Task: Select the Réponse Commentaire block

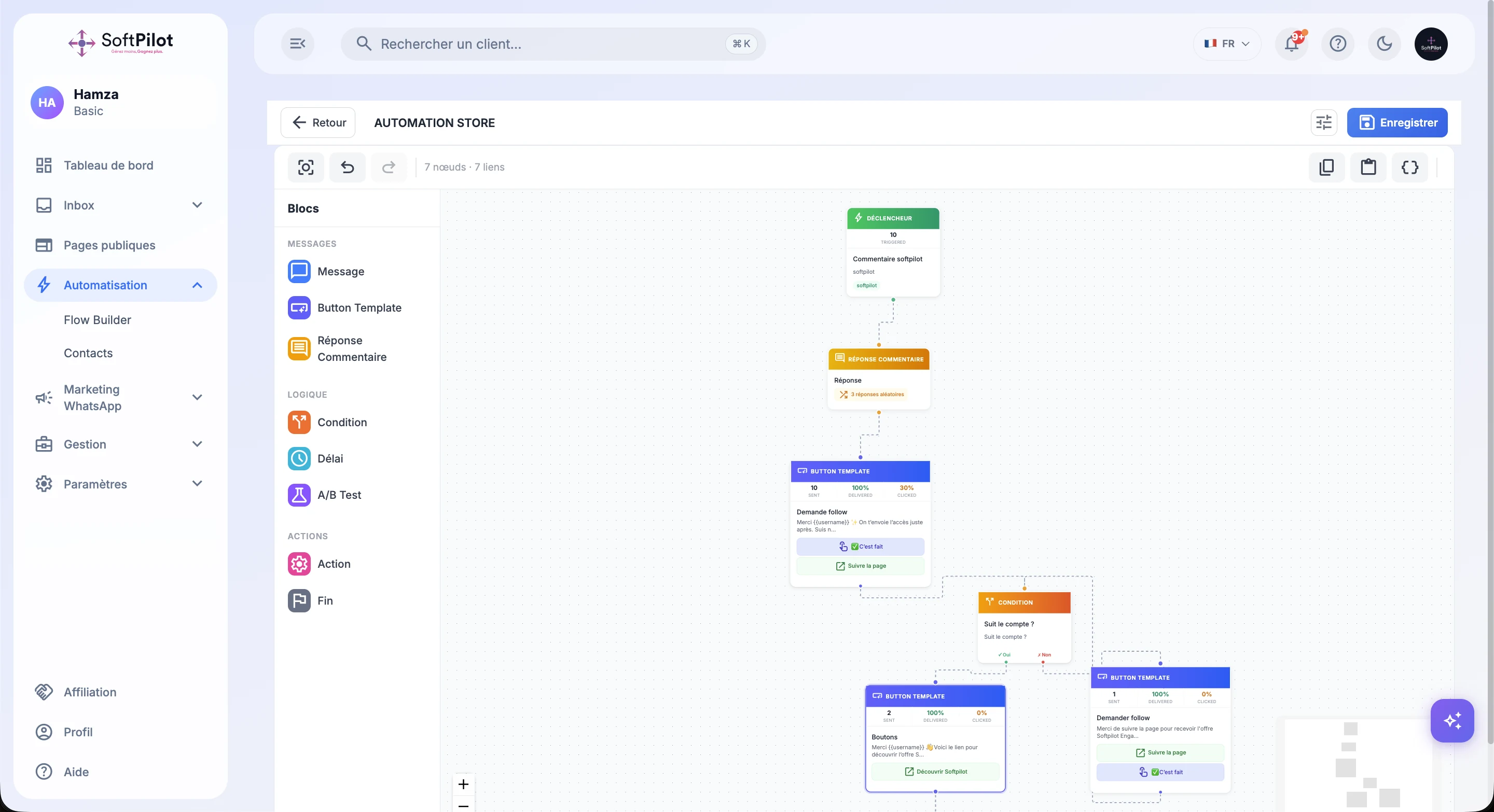Action: [x=357, y=348]
